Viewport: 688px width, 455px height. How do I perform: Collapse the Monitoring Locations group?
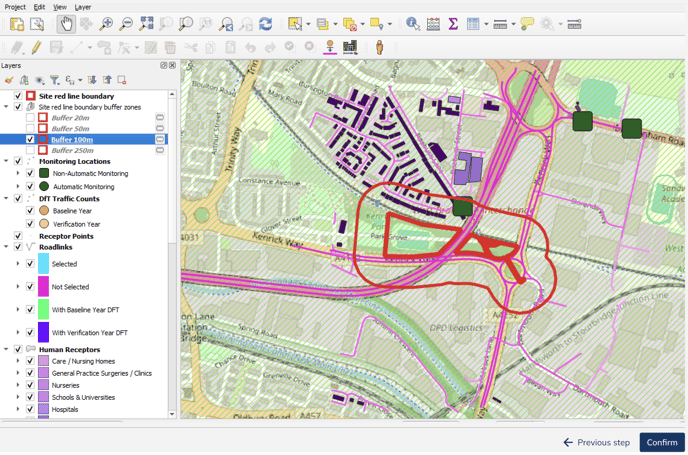click(x=6, y=161)
